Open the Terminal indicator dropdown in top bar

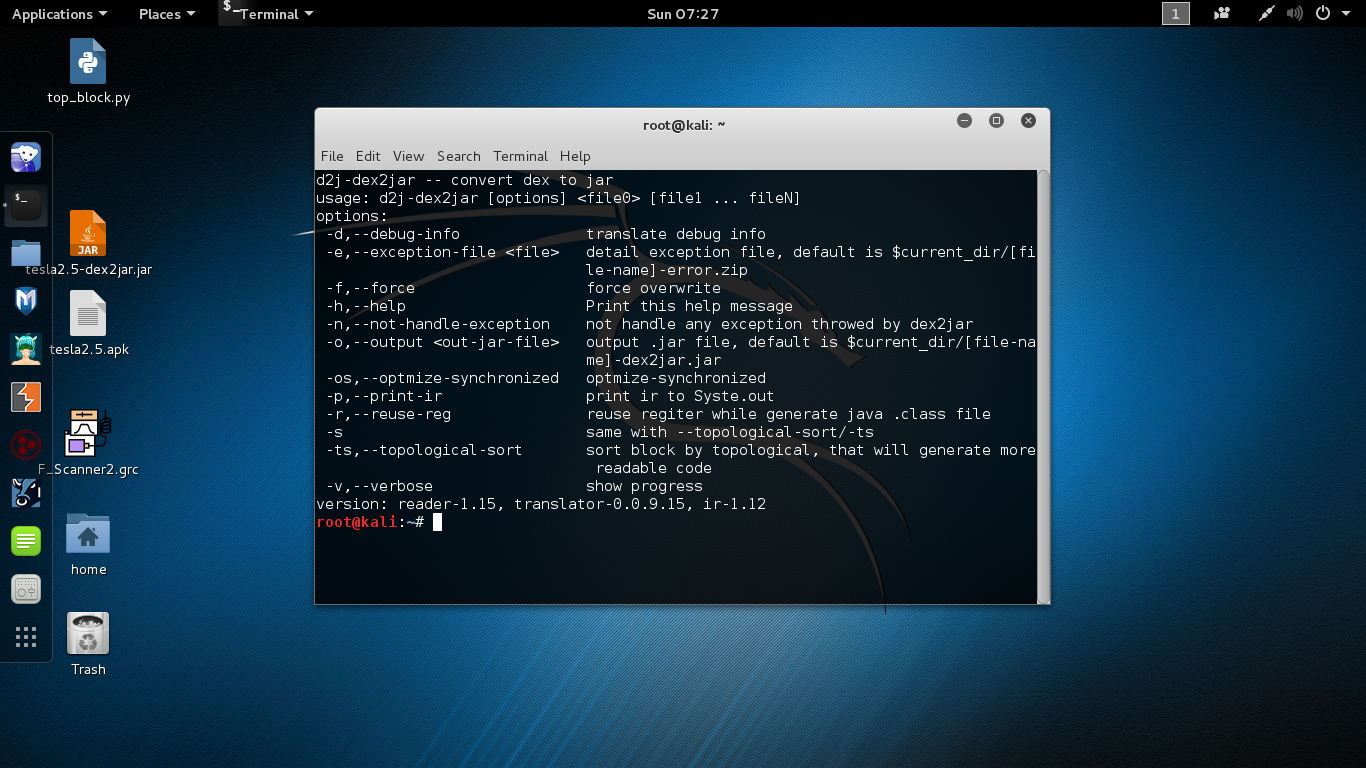pyautogui.click(x=268, y=14)
